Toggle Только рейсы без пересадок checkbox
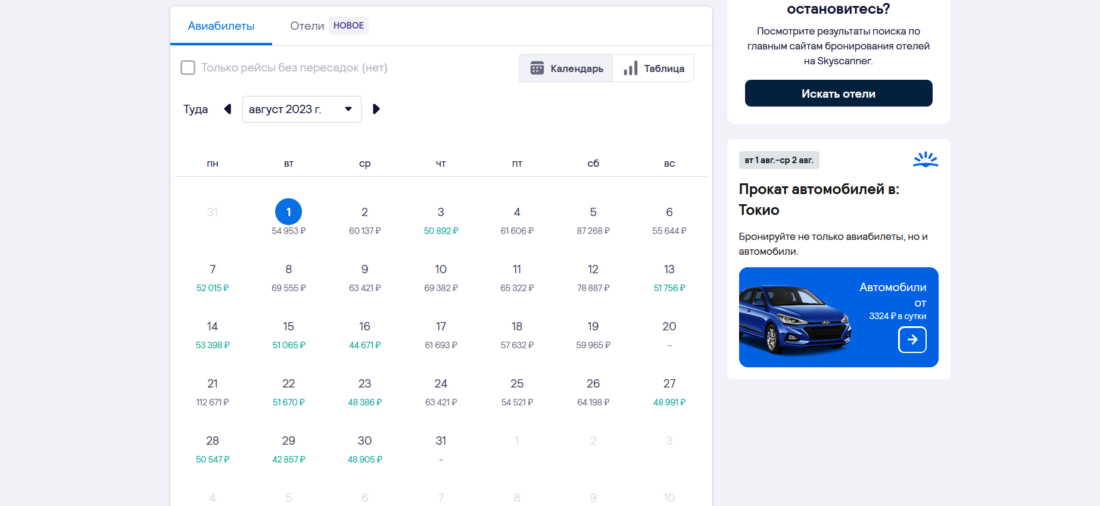 (187, 67)
